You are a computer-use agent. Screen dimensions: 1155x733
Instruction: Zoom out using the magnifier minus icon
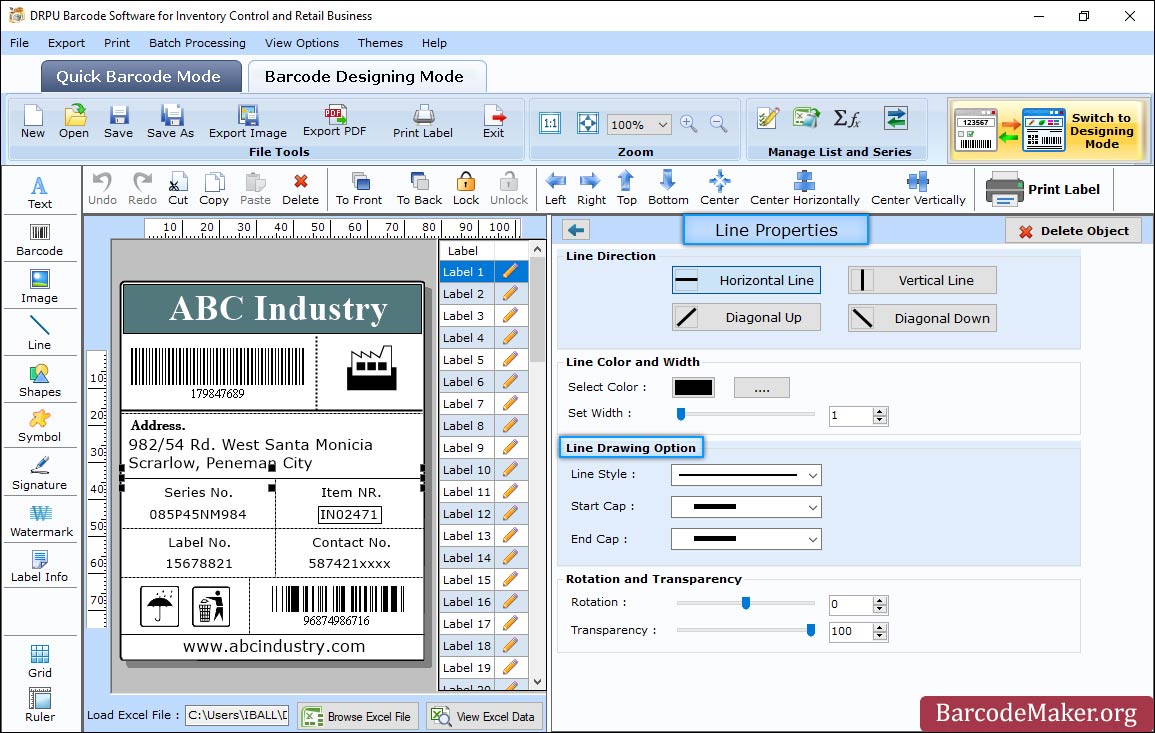click(x=719, y=124)
